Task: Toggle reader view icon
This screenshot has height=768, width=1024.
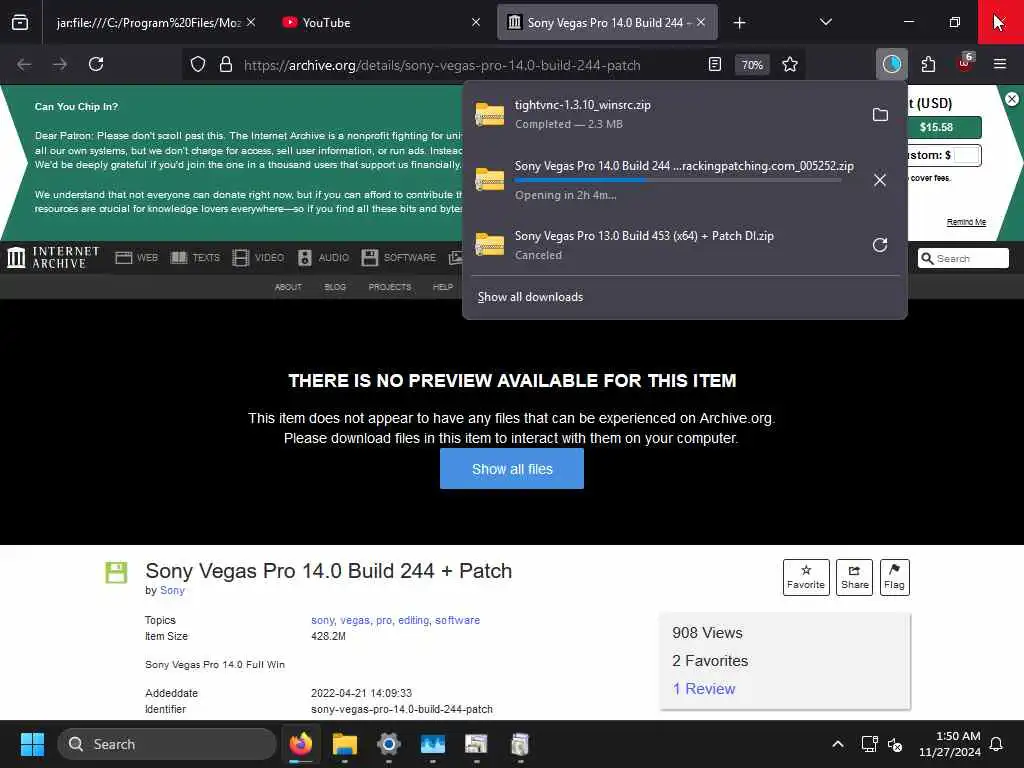Action: click(714, 64)
